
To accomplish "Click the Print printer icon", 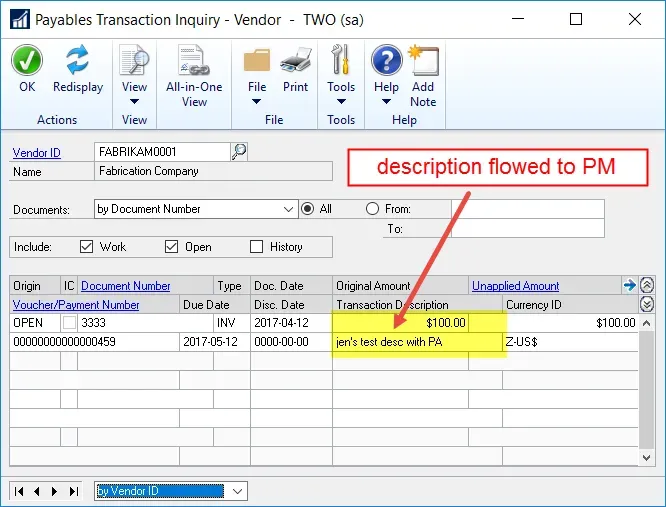I will tap(295, 62).
